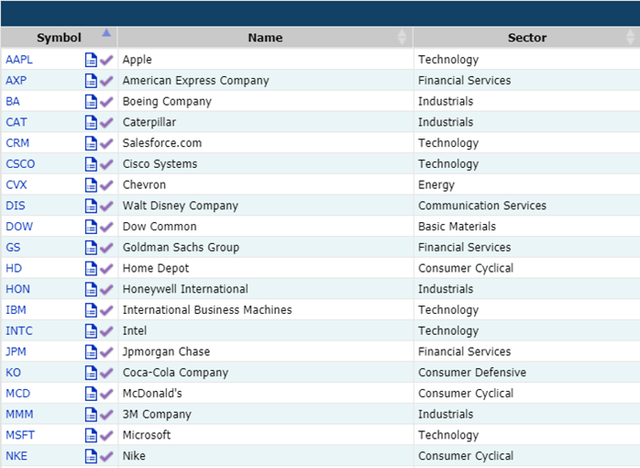
Task: Select the 'International Business Machines' name cell
Action: point(266,310)
